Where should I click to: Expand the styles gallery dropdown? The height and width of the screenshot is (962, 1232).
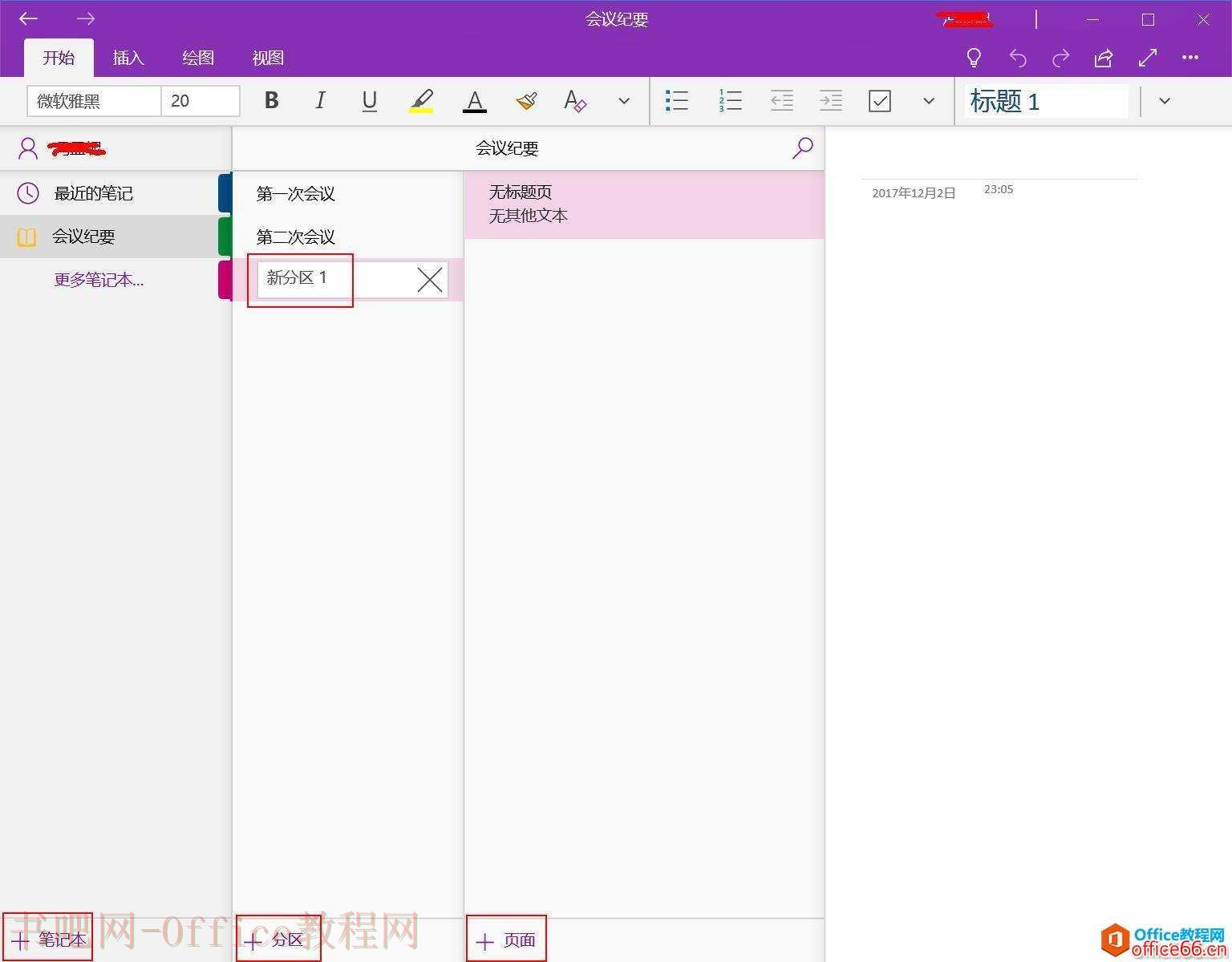(1165, 101)
